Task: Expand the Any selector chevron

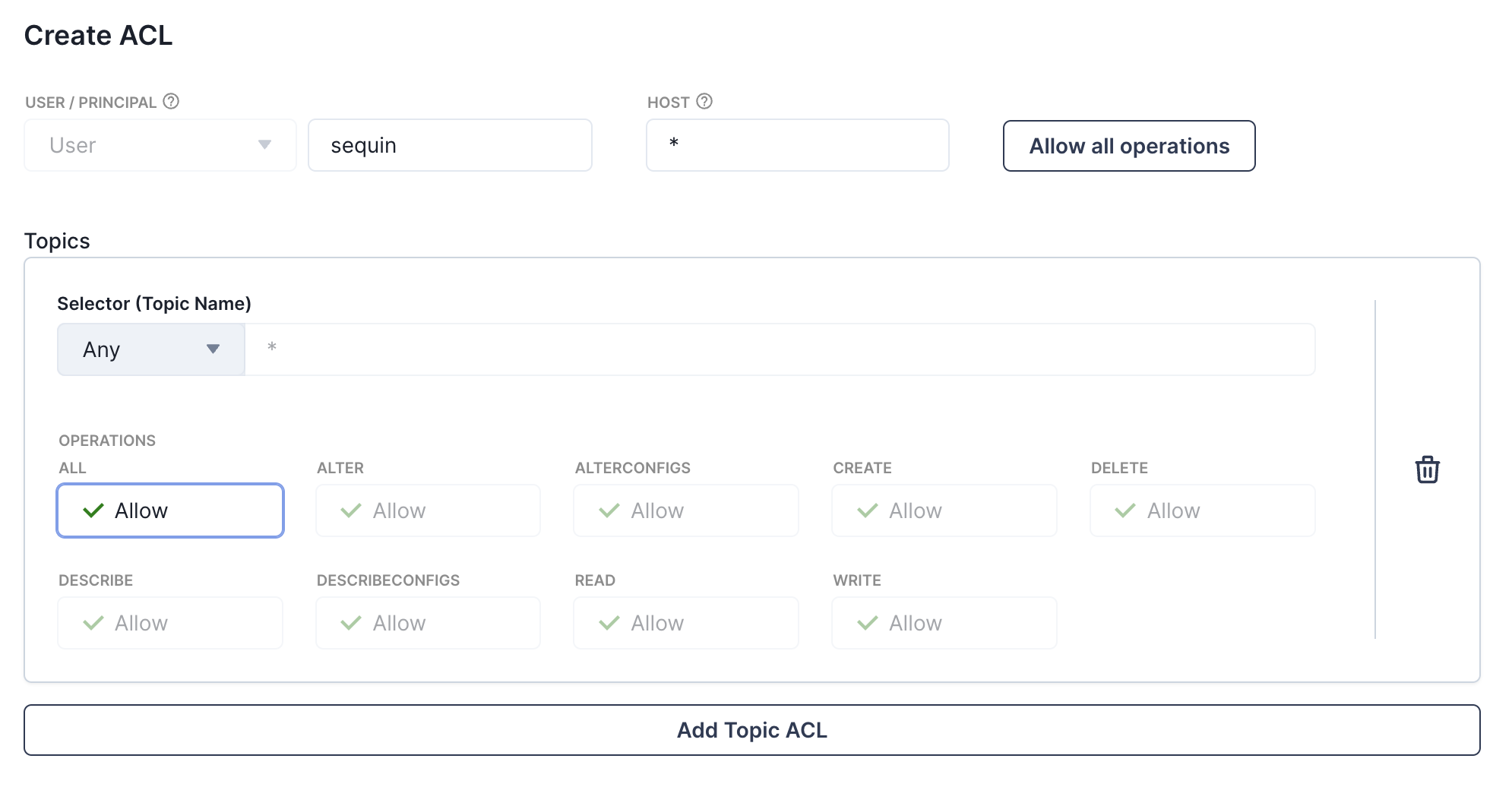Action: [x=214, y=349]
